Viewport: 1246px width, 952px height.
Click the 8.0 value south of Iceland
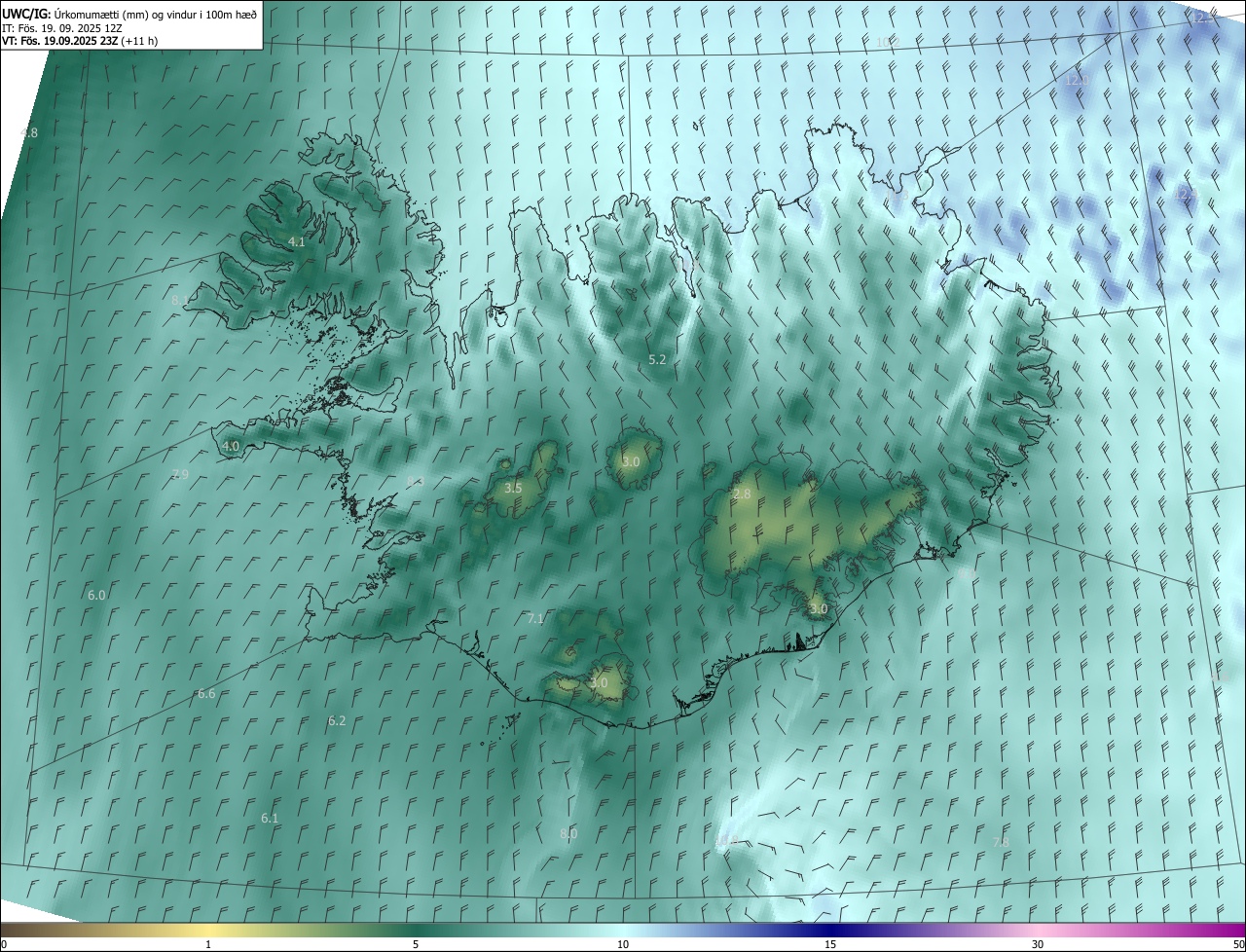pos(568,833)
